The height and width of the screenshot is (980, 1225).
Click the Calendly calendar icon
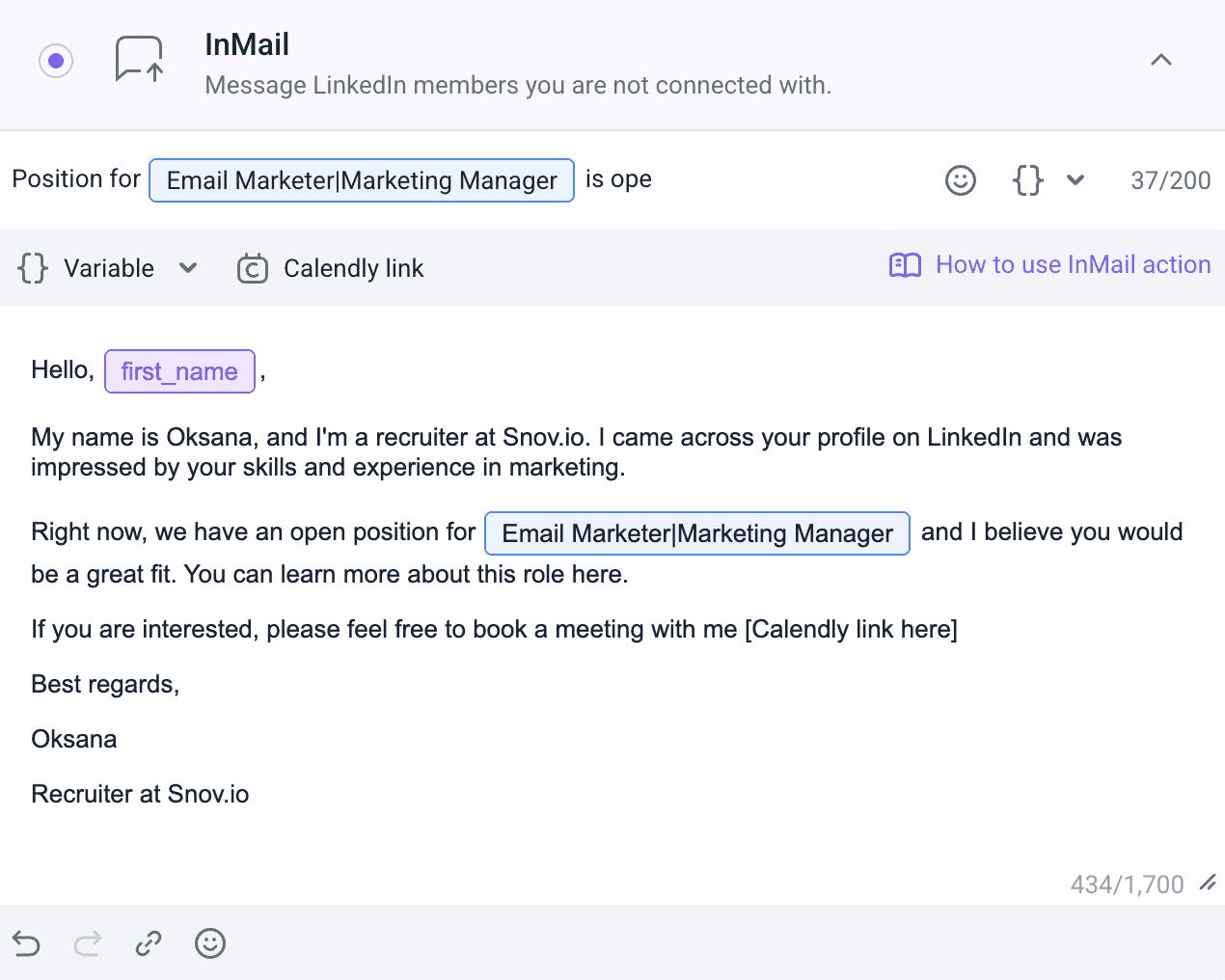coord(253,268)
